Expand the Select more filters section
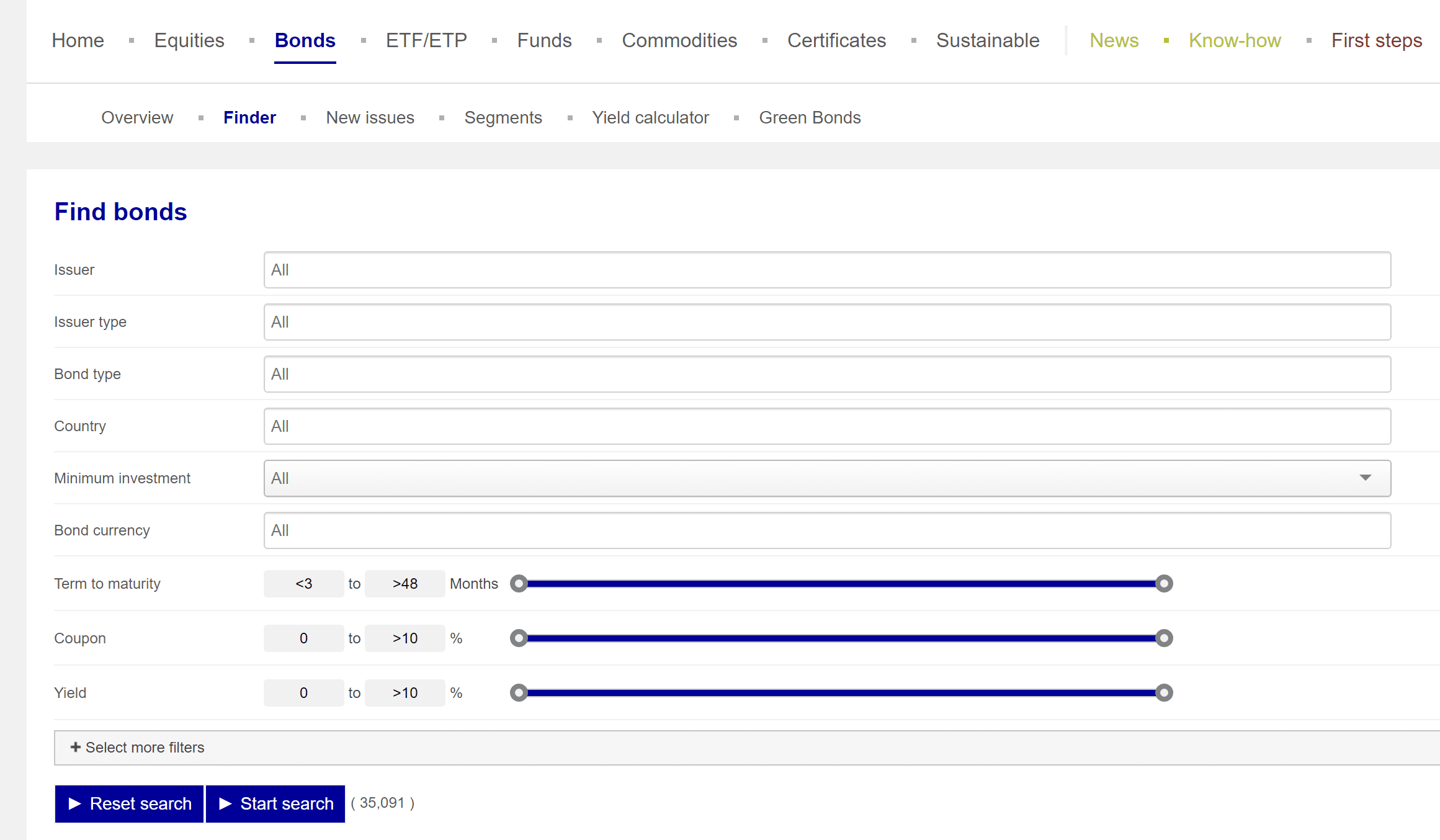The image size is (1440, 840). point(145,748)
